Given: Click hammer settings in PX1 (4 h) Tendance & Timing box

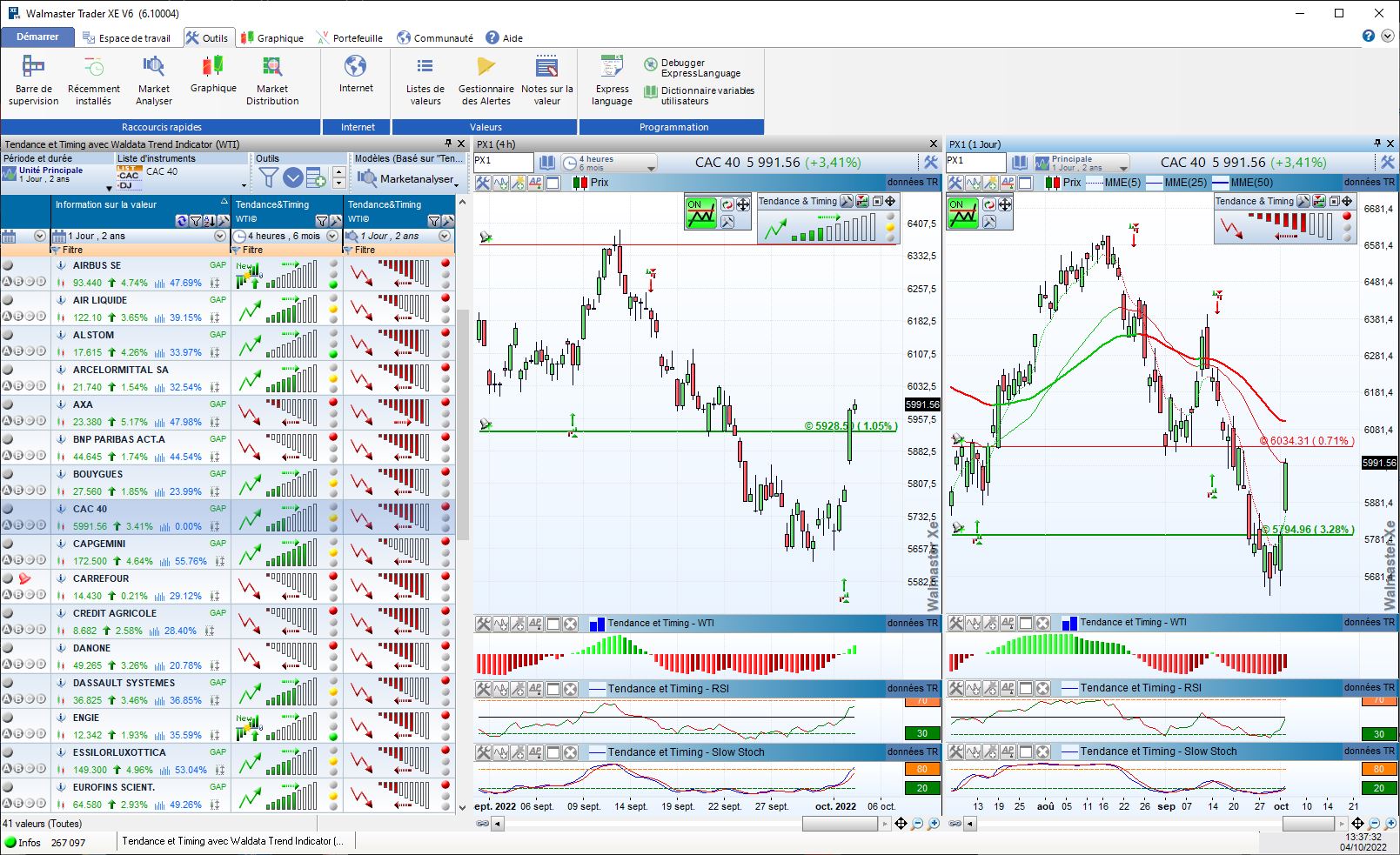Looking at the screenshot, I should [x=847, y=201].
